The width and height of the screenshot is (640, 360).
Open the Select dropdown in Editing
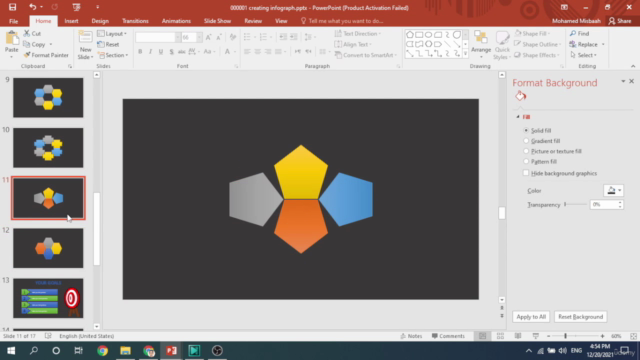[x=584, y=55]
